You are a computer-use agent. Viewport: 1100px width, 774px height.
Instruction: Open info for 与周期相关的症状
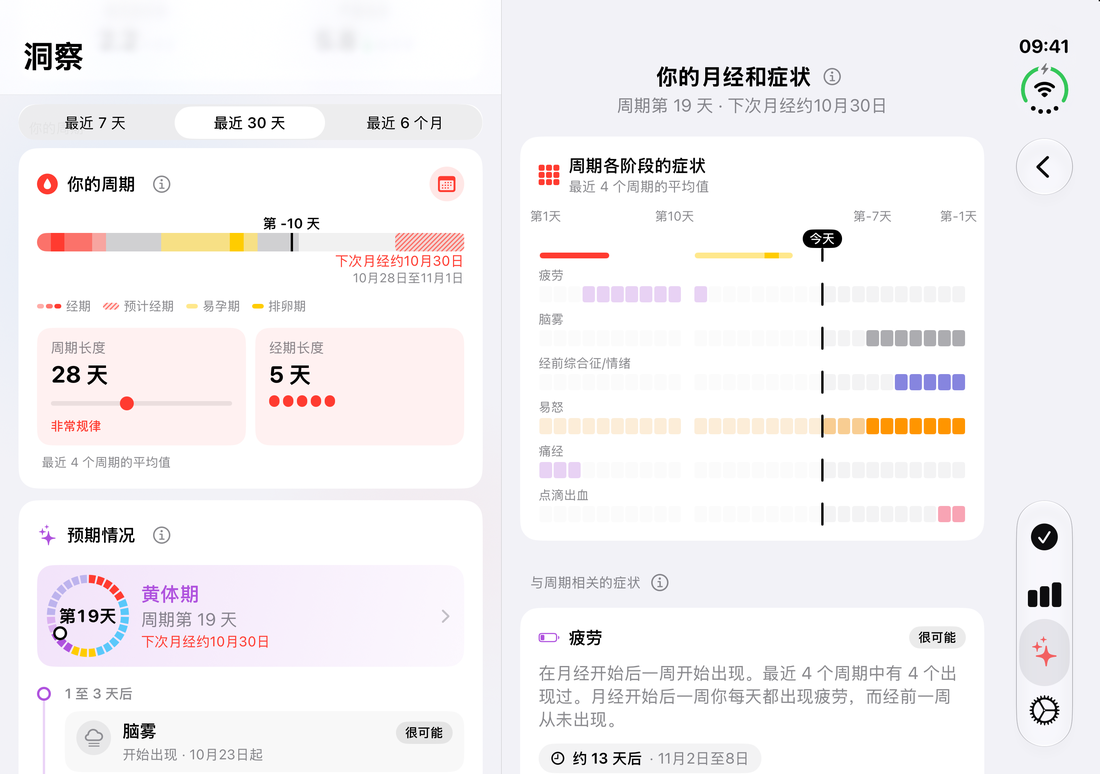pyautogui.click(x=659, y=582)
